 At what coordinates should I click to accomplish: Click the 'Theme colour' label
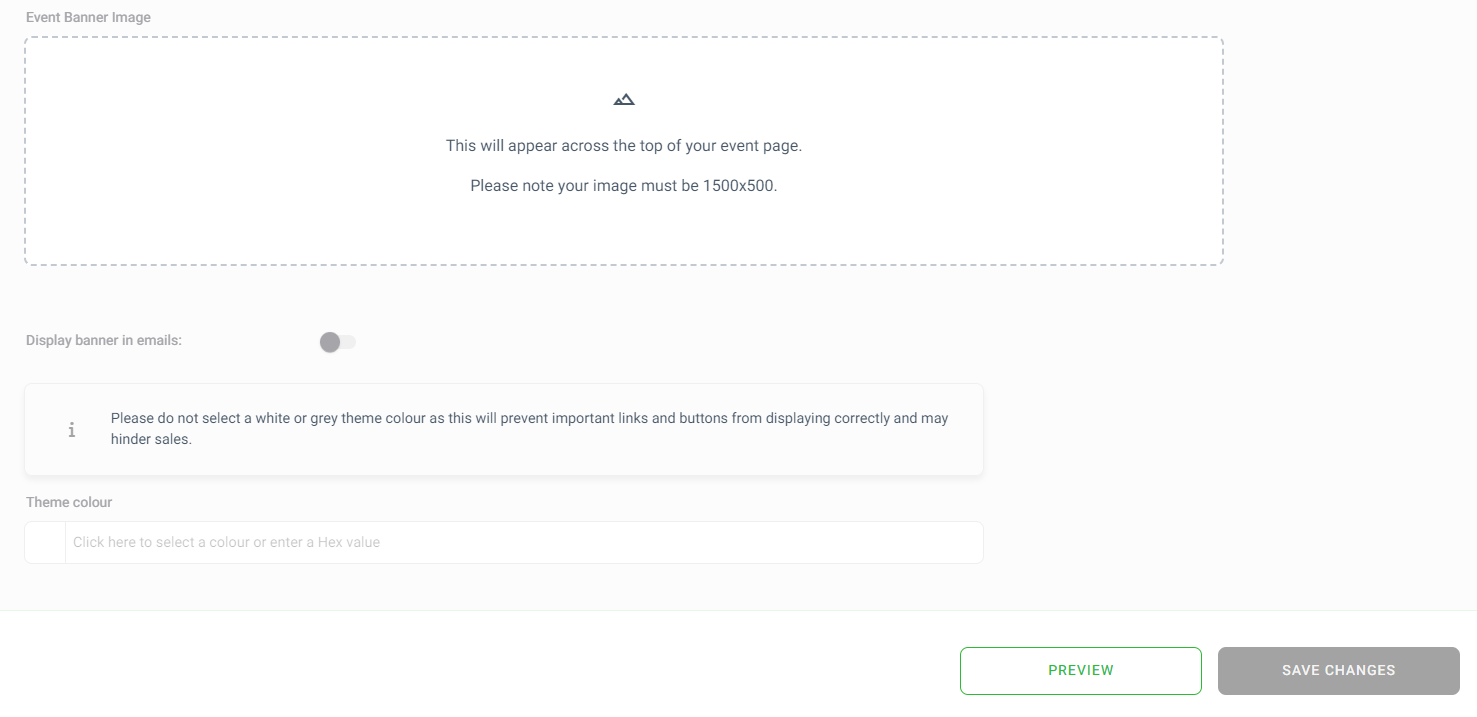(69, 502)
